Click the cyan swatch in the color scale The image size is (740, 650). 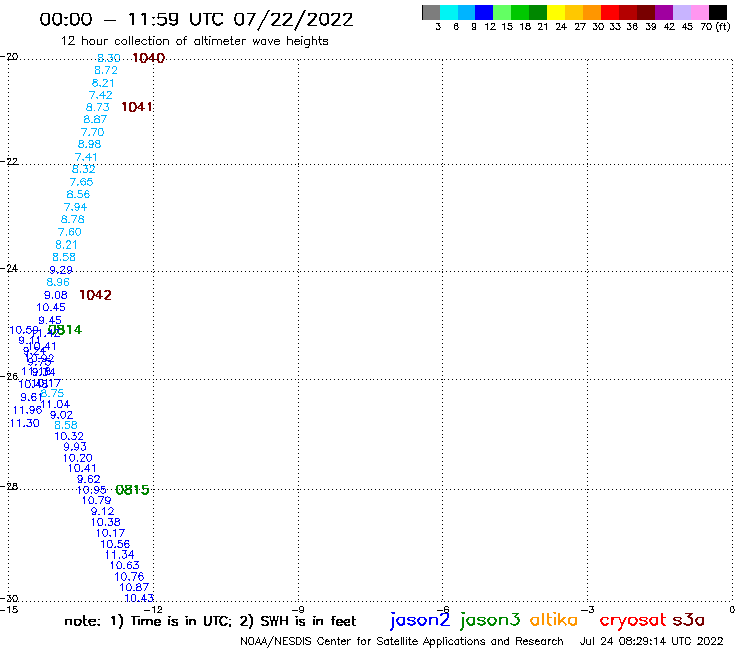pyautogui.click(x=448, y=13)
